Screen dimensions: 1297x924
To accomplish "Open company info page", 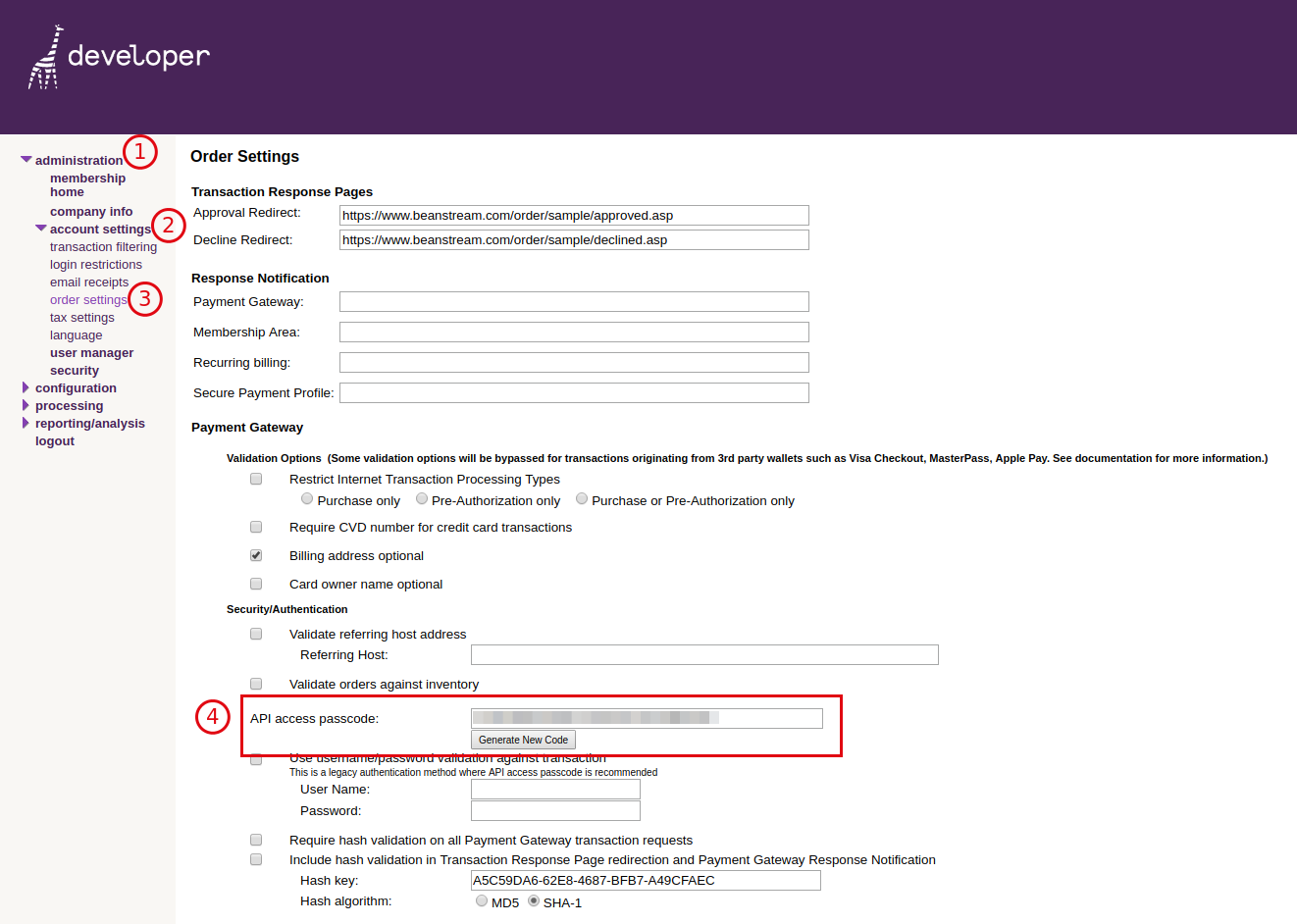I will coord(91,212).
